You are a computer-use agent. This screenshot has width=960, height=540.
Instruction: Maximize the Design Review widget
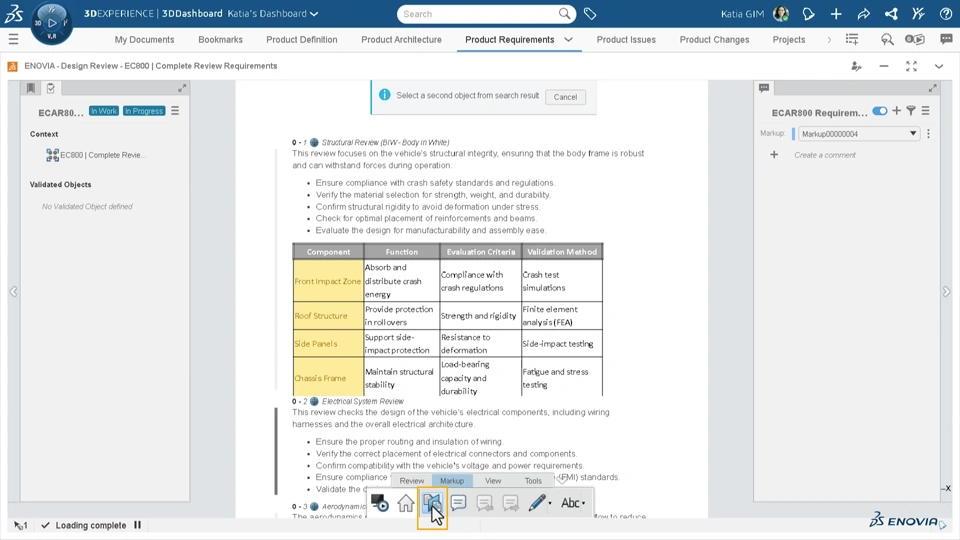click(x=912, y=66)
